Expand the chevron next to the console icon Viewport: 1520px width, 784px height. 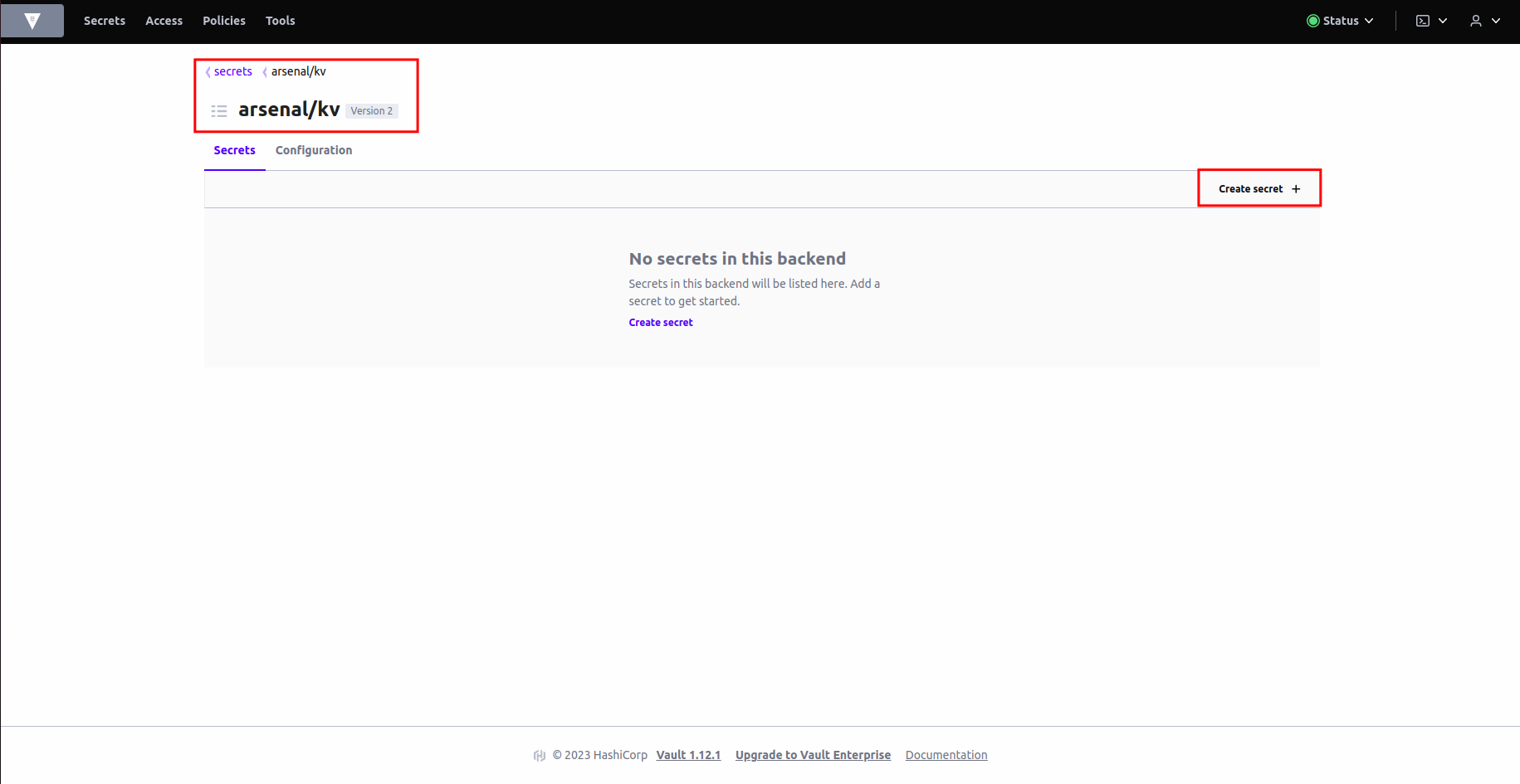point(1443,21)
